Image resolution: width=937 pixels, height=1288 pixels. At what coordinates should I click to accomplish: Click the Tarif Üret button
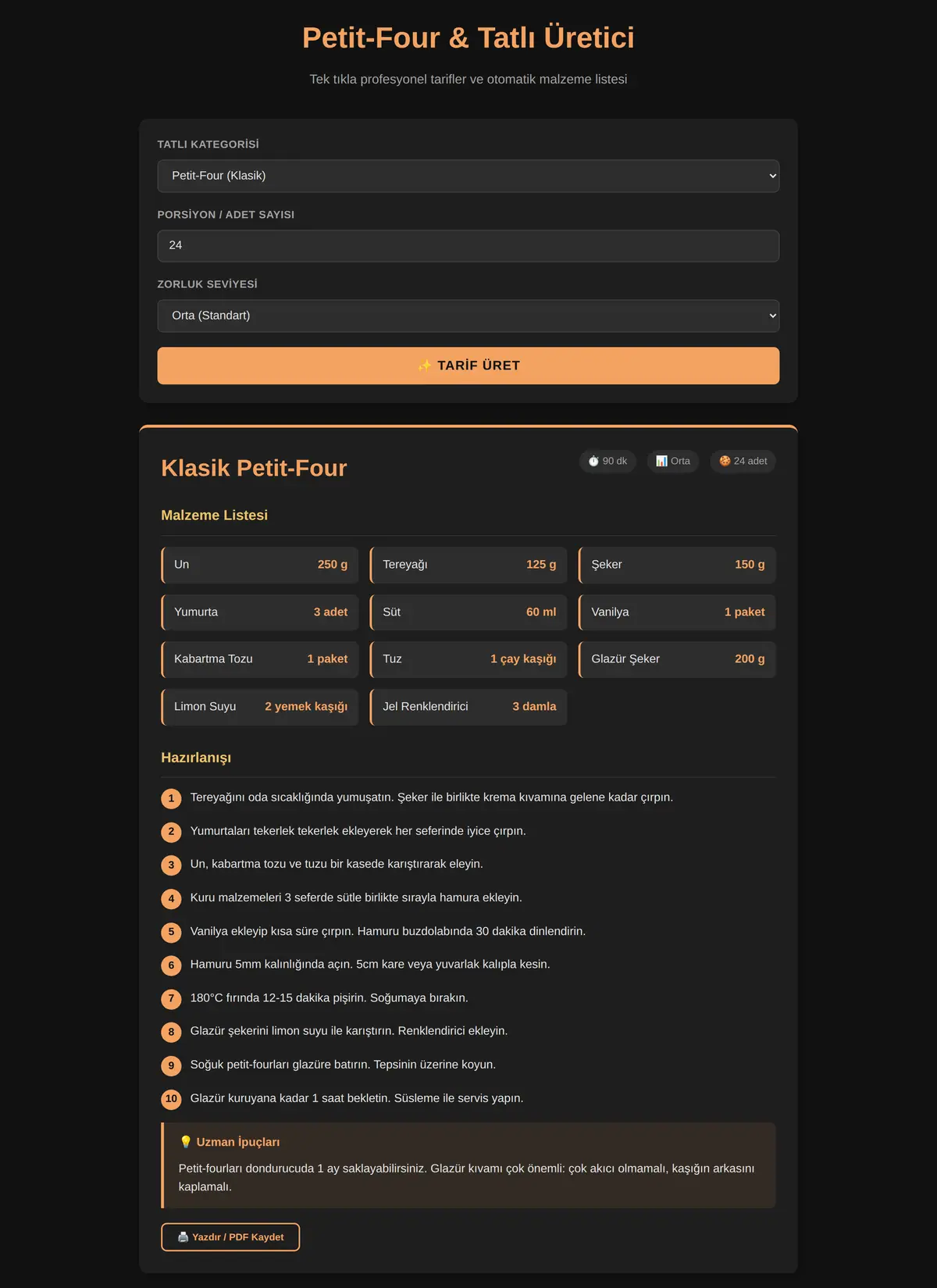pyautogui.click(x=468, y=366)
